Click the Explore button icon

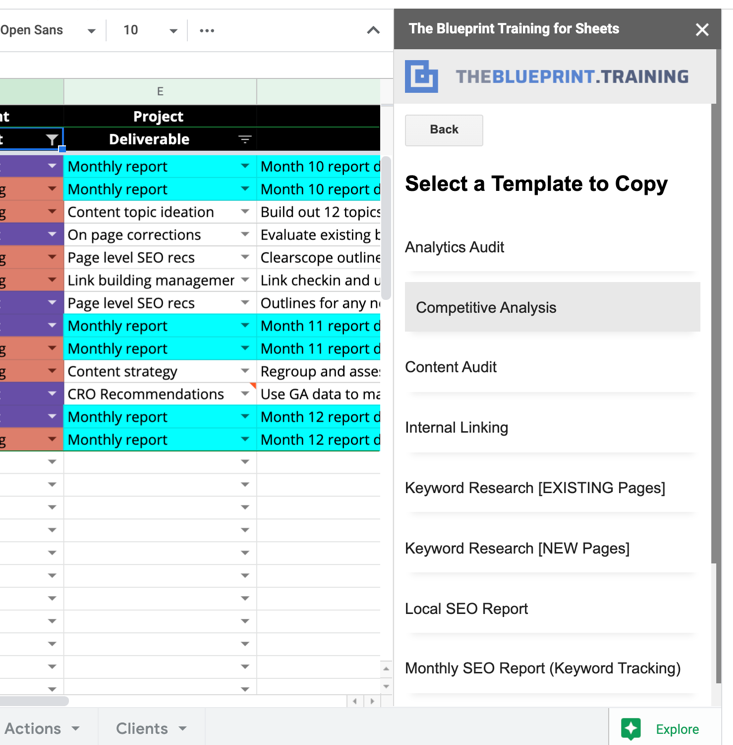[631, 728]
